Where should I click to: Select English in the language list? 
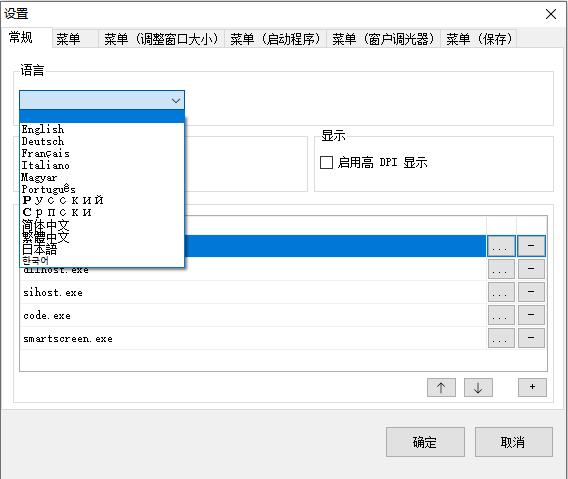(102, 129)
